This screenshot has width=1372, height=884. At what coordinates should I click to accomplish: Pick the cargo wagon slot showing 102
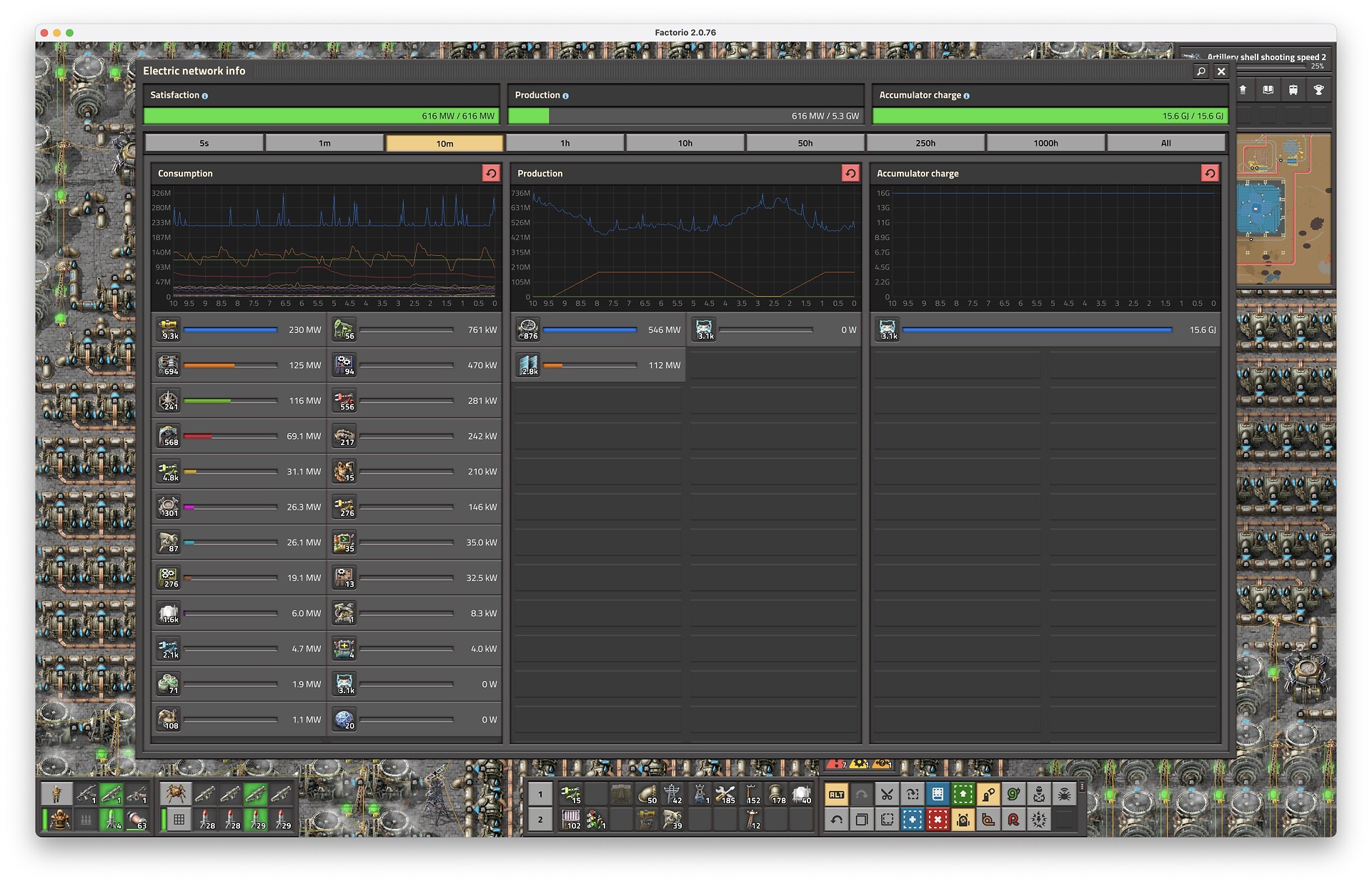571,820
